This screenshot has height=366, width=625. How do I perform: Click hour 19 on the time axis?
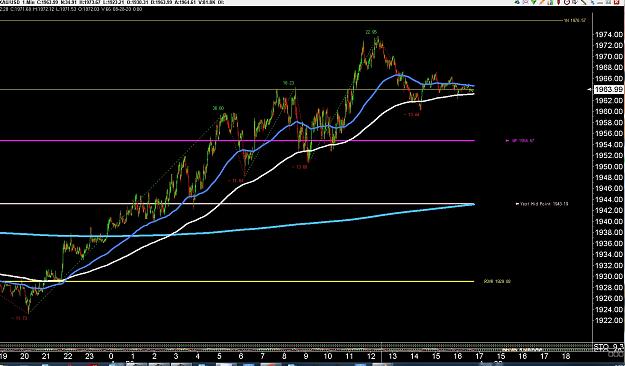pos(3,356)
